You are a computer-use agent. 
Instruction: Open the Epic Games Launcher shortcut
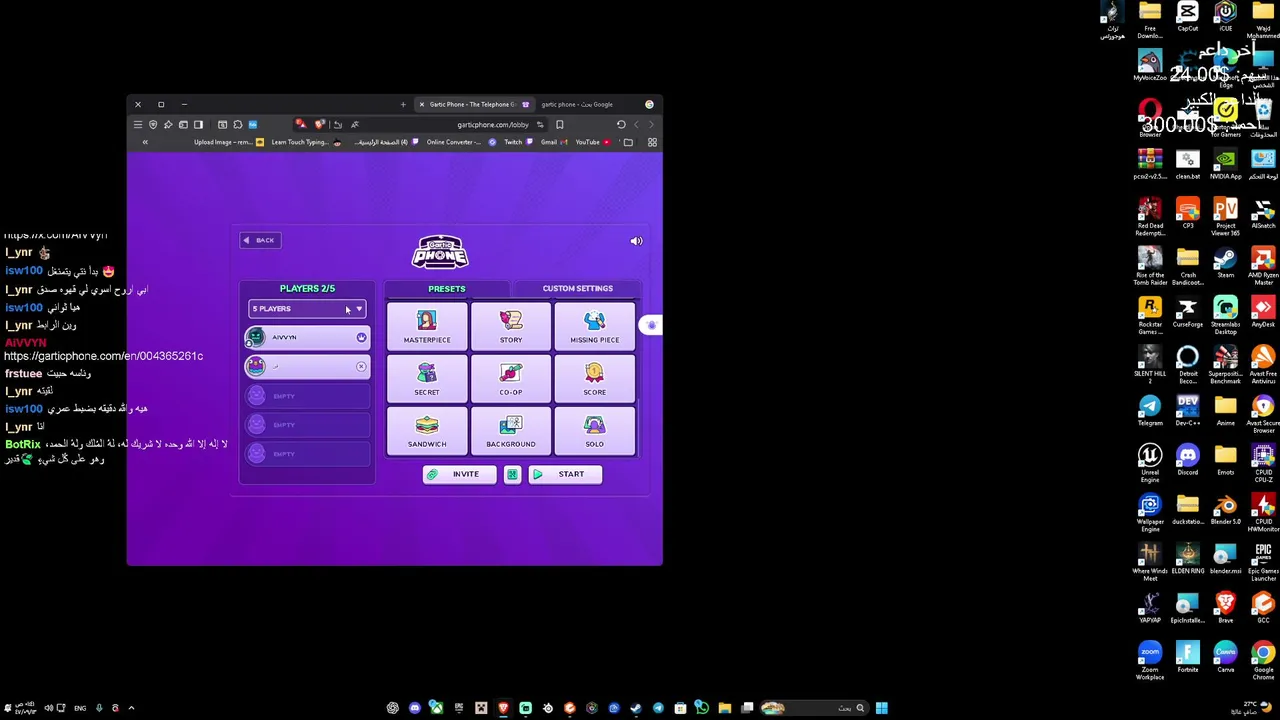coord(1263,562)
